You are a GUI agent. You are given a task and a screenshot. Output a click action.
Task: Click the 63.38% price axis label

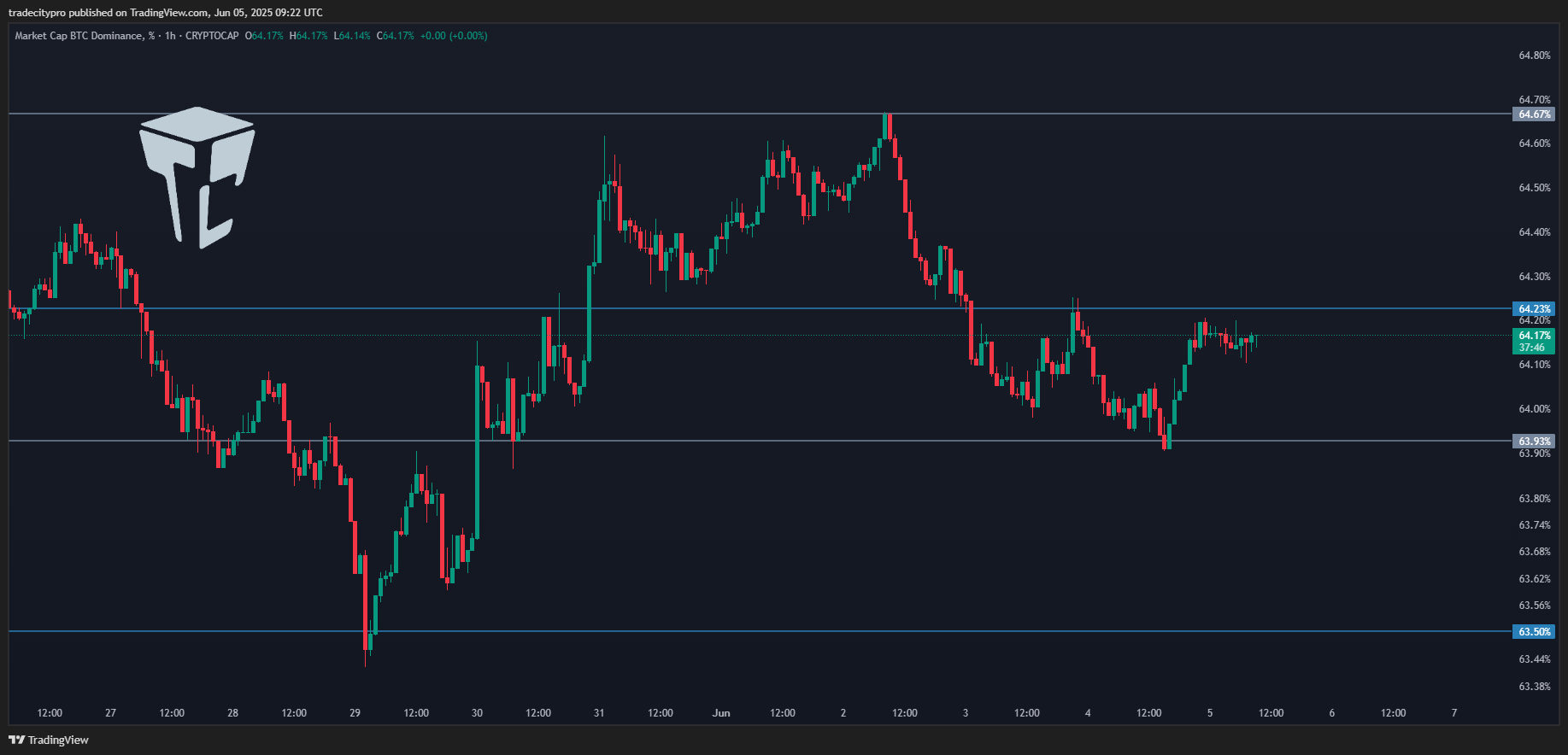pyautogui.click(x=1534, y=687)
